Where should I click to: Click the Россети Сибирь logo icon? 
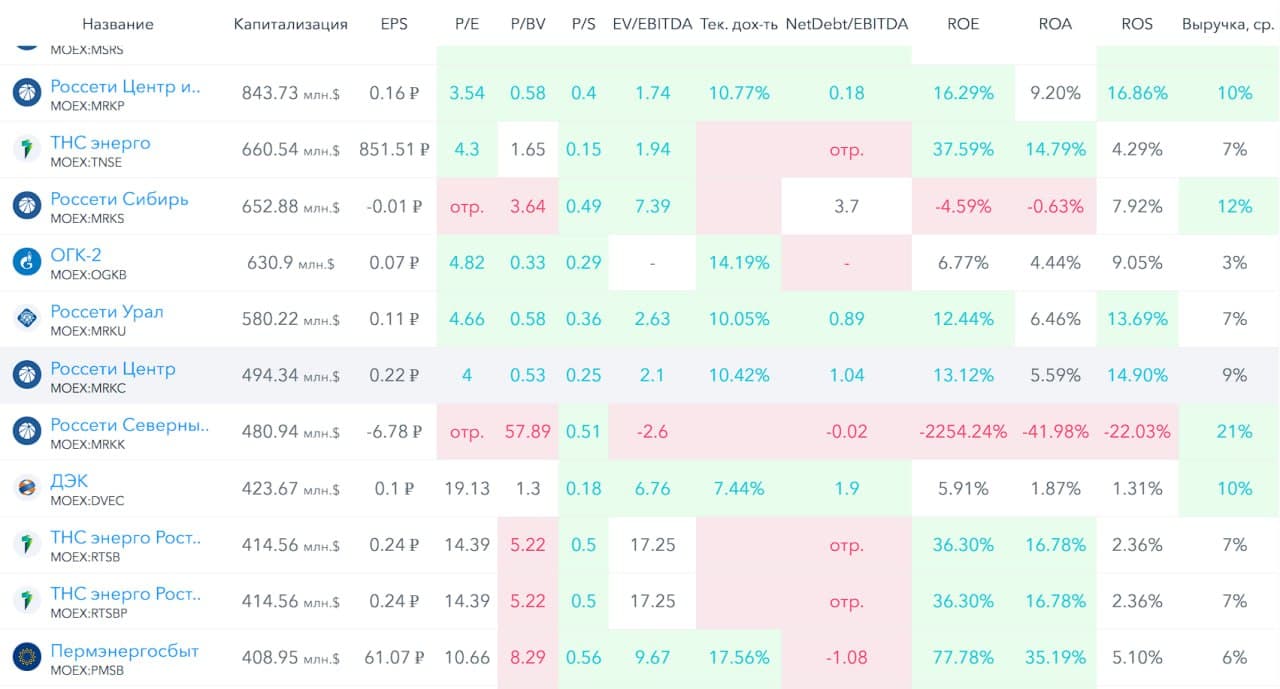pyautogui.click(x=26, y=206)
